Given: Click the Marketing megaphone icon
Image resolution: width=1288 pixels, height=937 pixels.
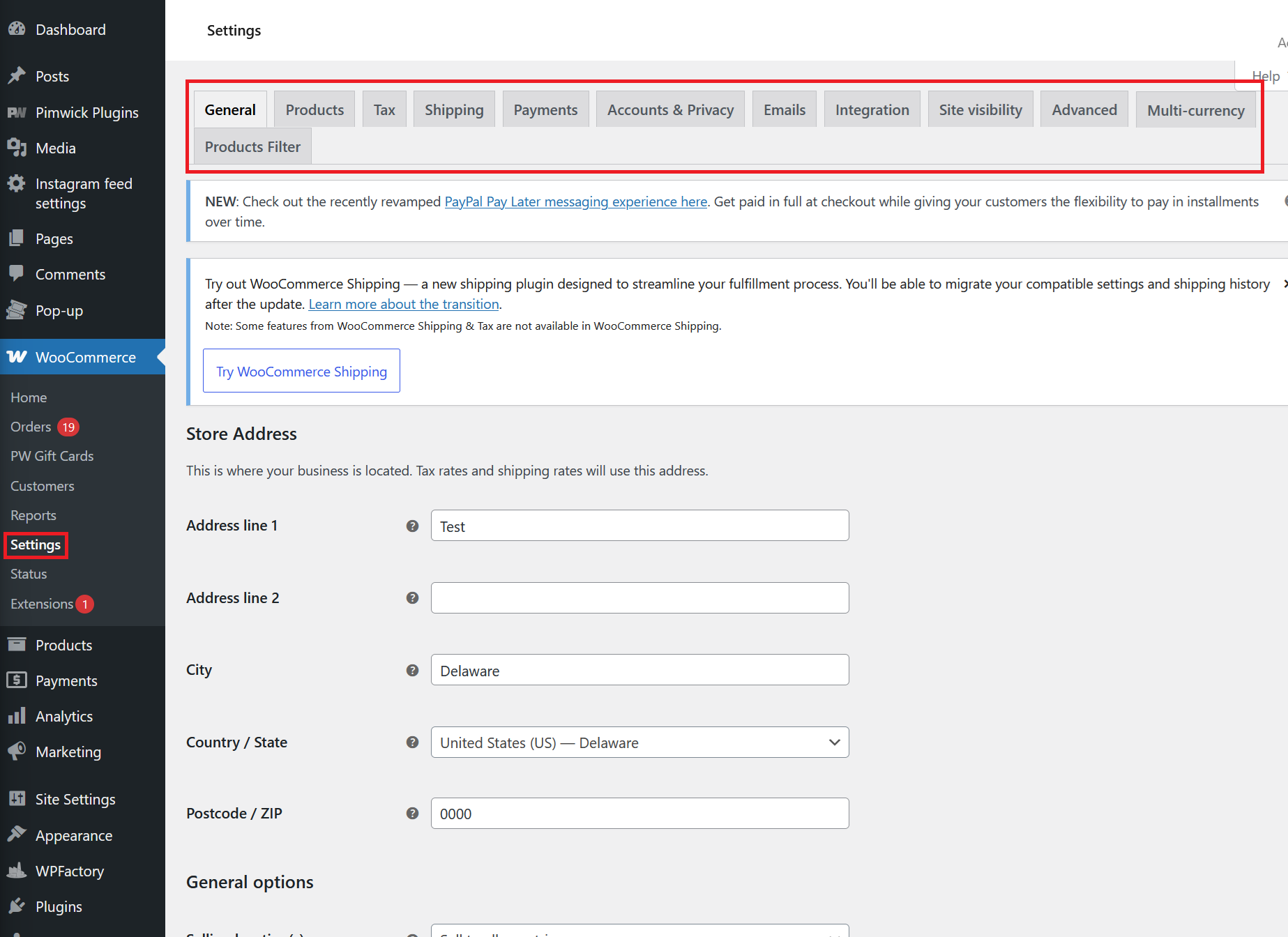Looking at the screenshot, I should pyautogui.click(x=17, y=752).
